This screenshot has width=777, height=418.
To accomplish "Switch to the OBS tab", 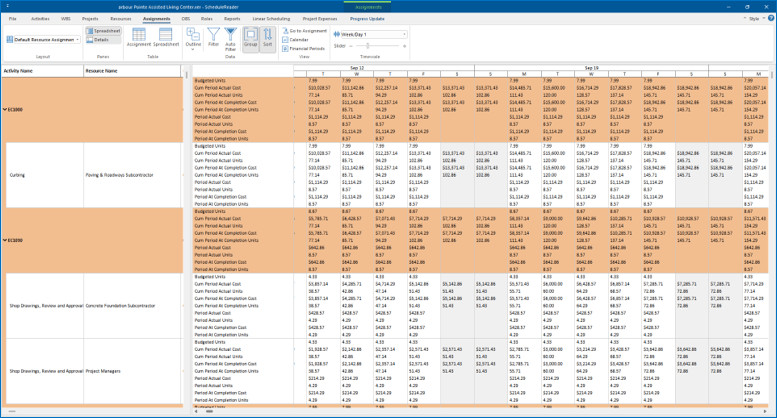I will click(x=185, y=19).
